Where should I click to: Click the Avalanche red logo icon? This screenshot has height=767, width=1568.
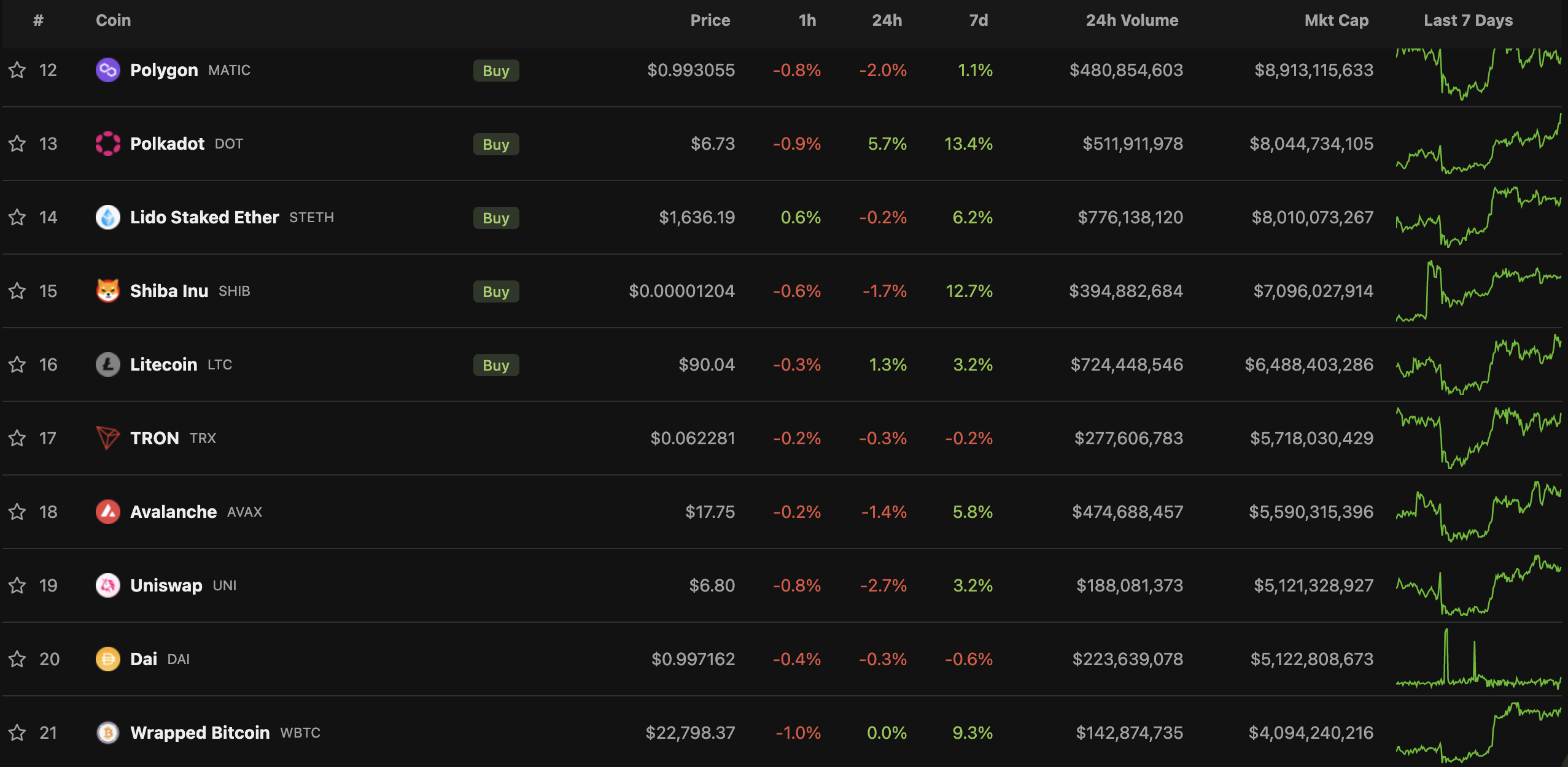pyautogui.click(x=107, y=512)
